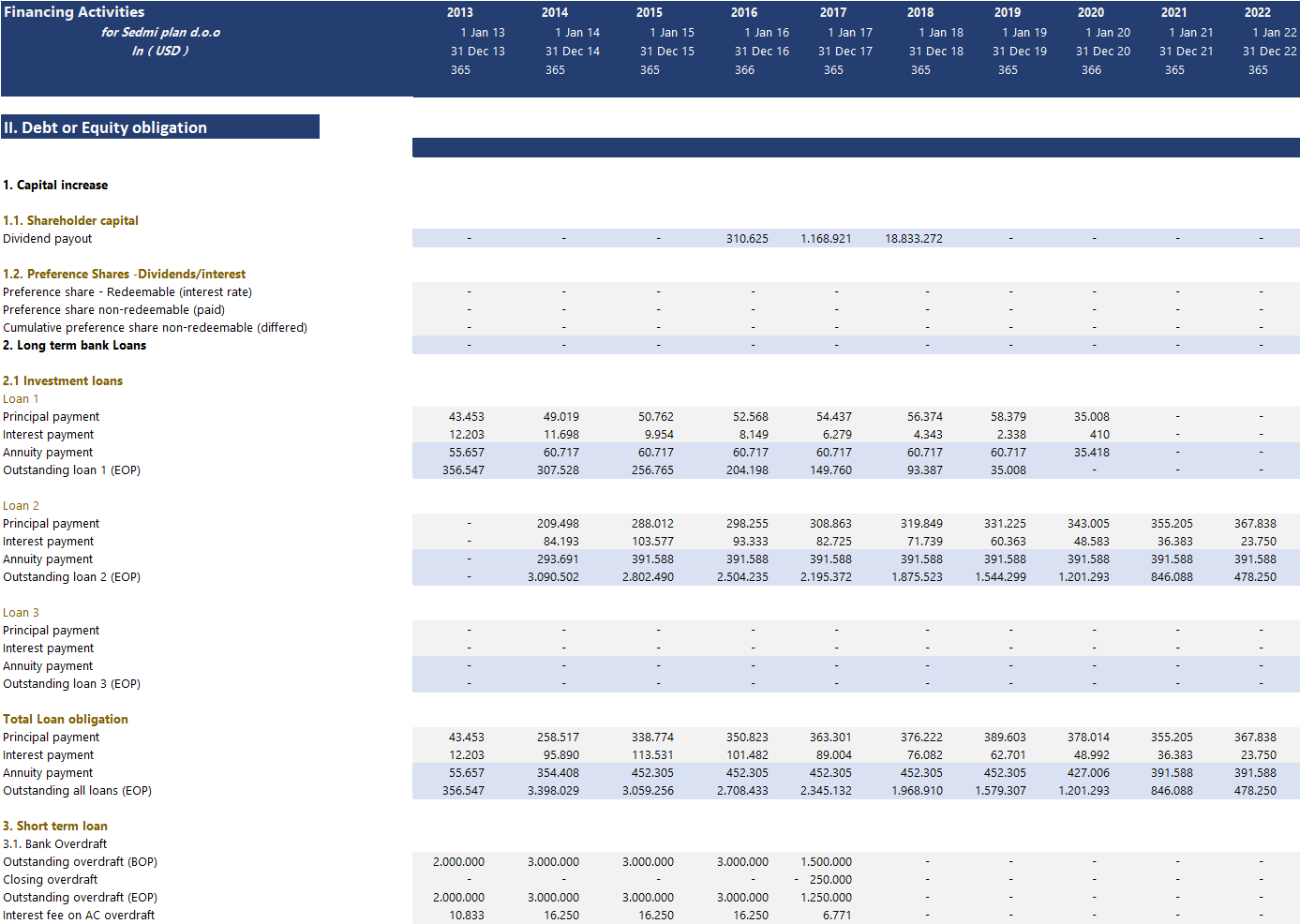Click the '3.1. Bank Overdraft' label
This screenshot has height=924, width=1300.
[x=54, y=843]
